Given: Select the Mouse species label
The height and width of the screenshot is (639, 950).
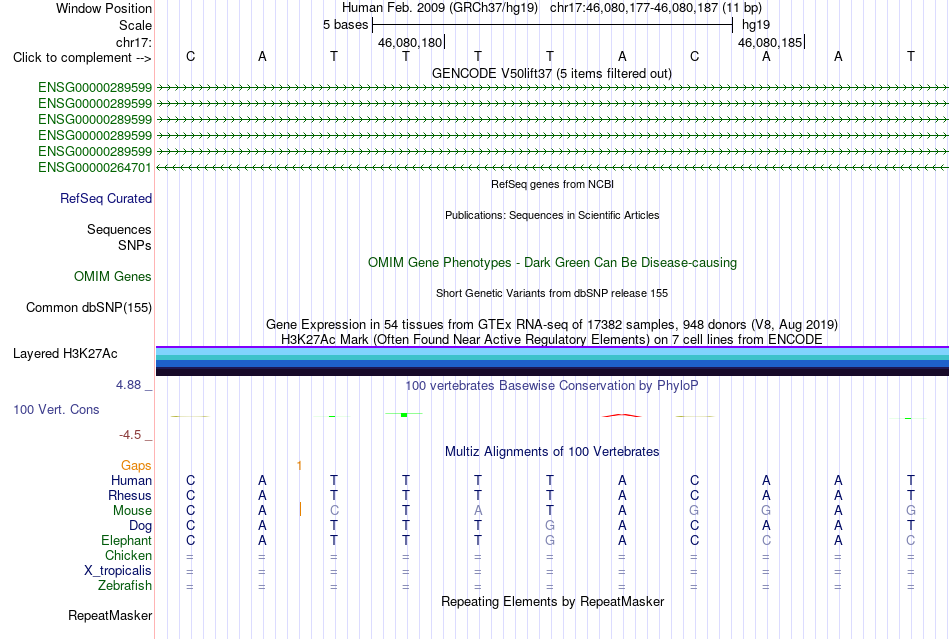Looking at the screenshot, I should click(x=132, y=511).
